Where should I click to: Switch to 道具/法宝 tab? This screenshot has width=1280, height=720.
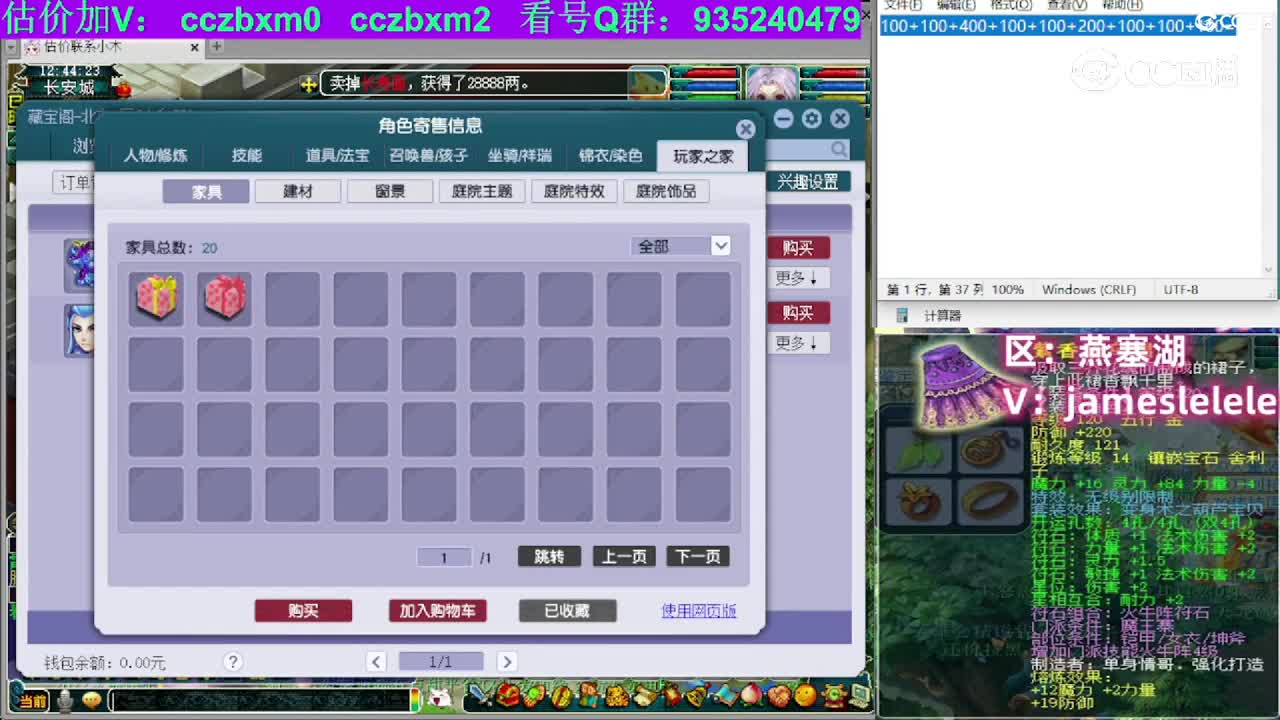click(x=337, y=156)
